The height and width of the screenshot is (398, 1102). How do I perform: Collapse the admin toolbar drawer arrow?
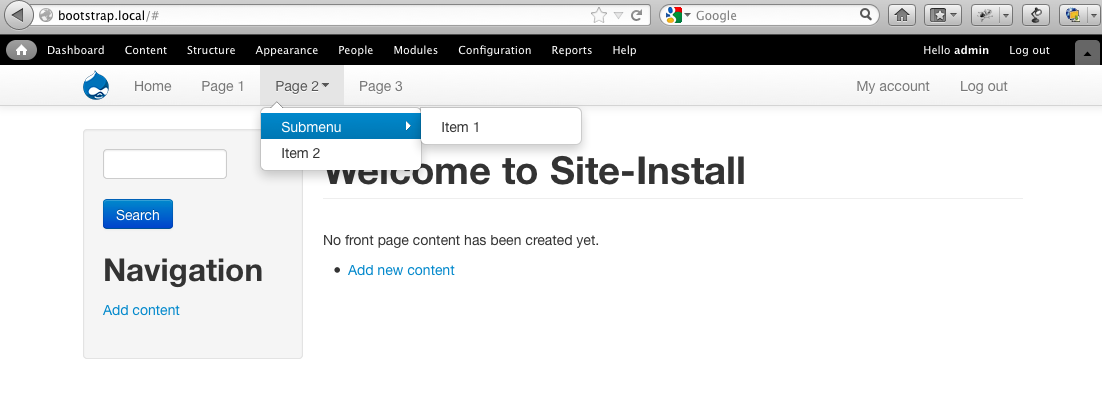point(1088,53)
